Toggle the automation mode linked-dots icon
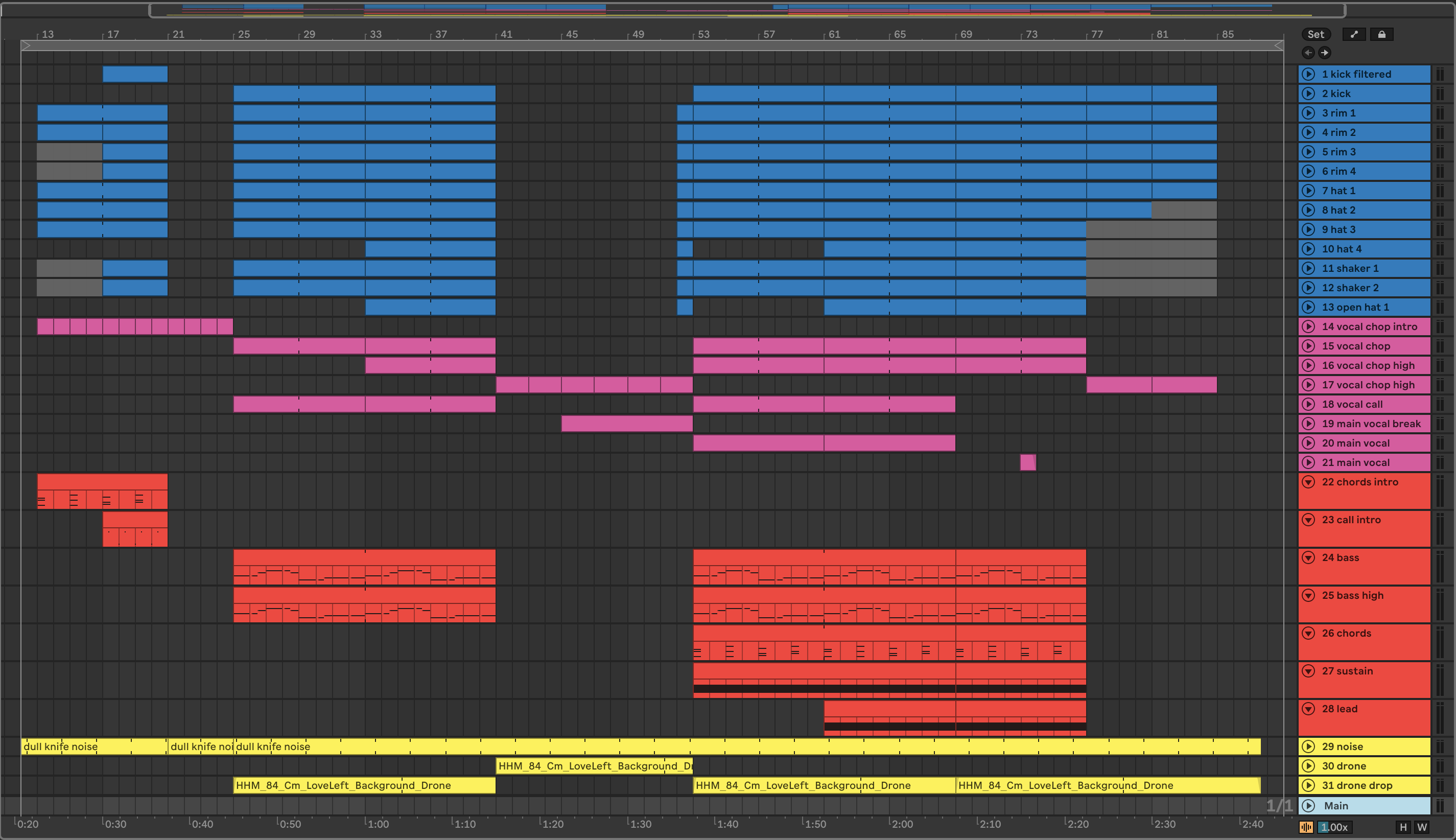 (x=1354, y=35)
